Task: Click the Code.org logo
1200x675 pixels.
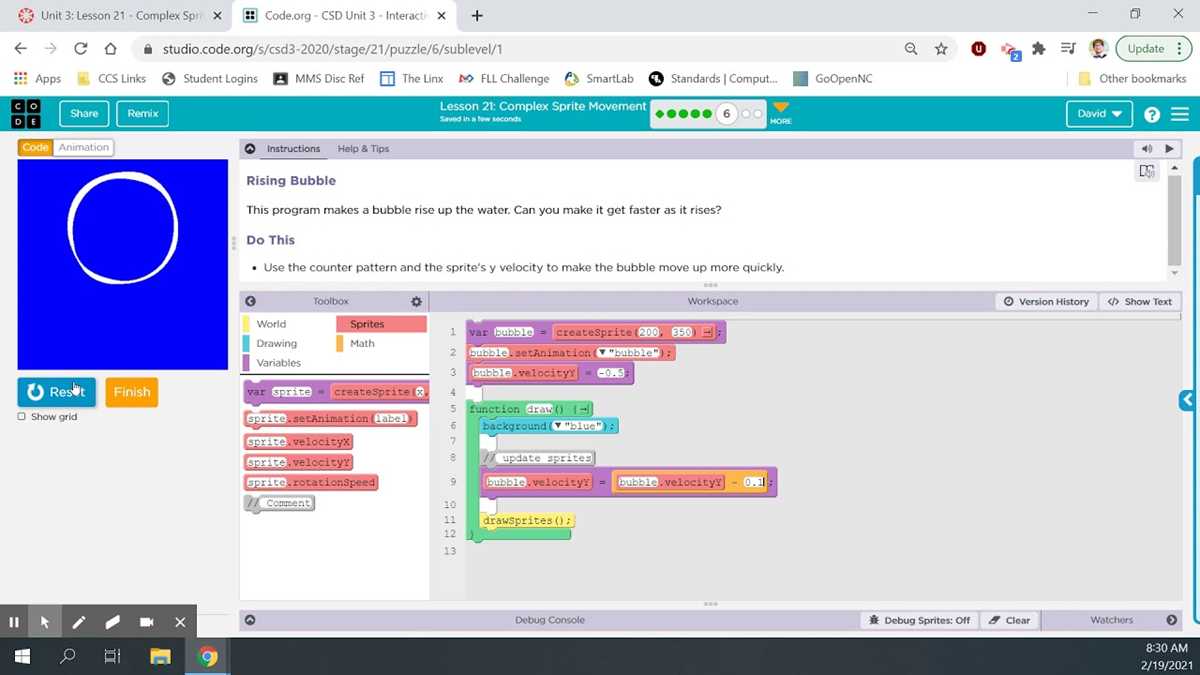Action: click(x=26, y=114)
